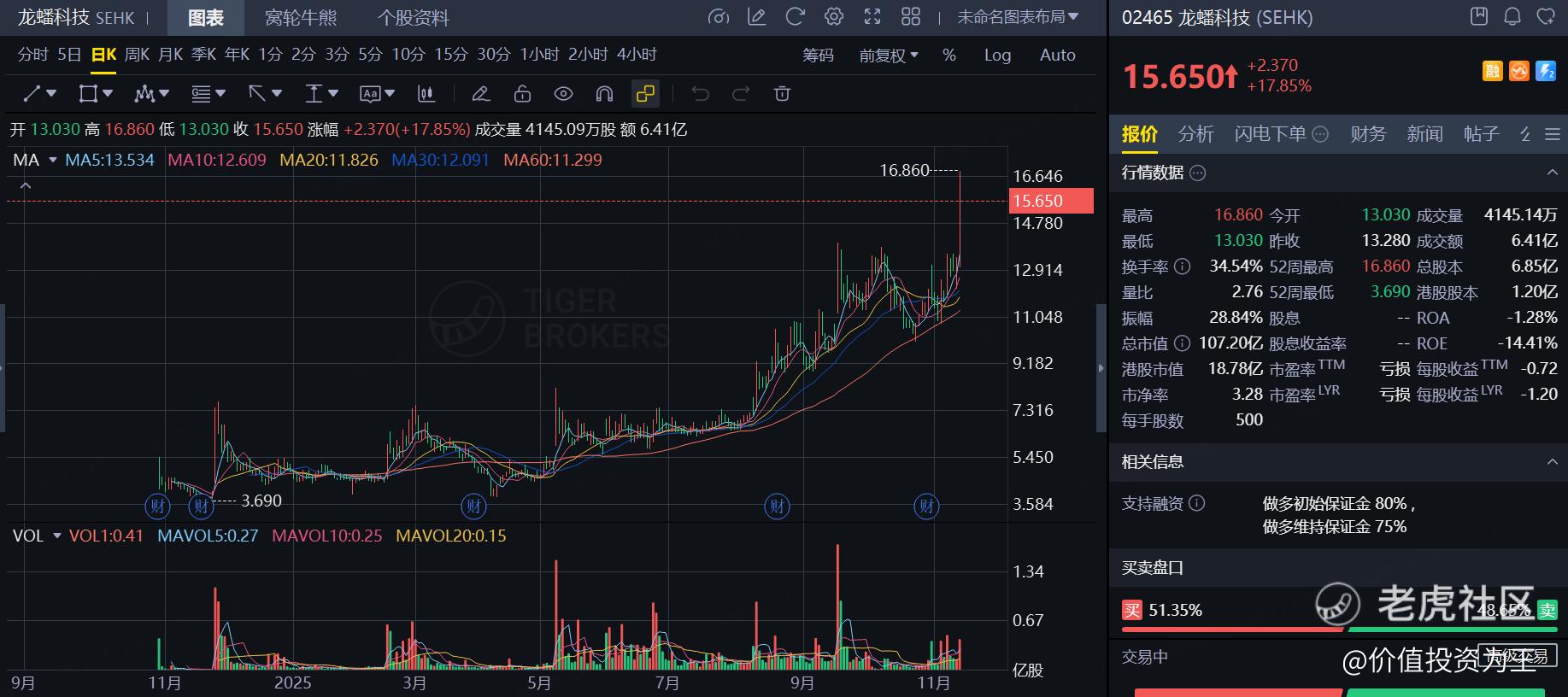This screenshot has height=697, width=1568.
Task: Collapse the MA indicator legend caret
Action: click(26, 185)
